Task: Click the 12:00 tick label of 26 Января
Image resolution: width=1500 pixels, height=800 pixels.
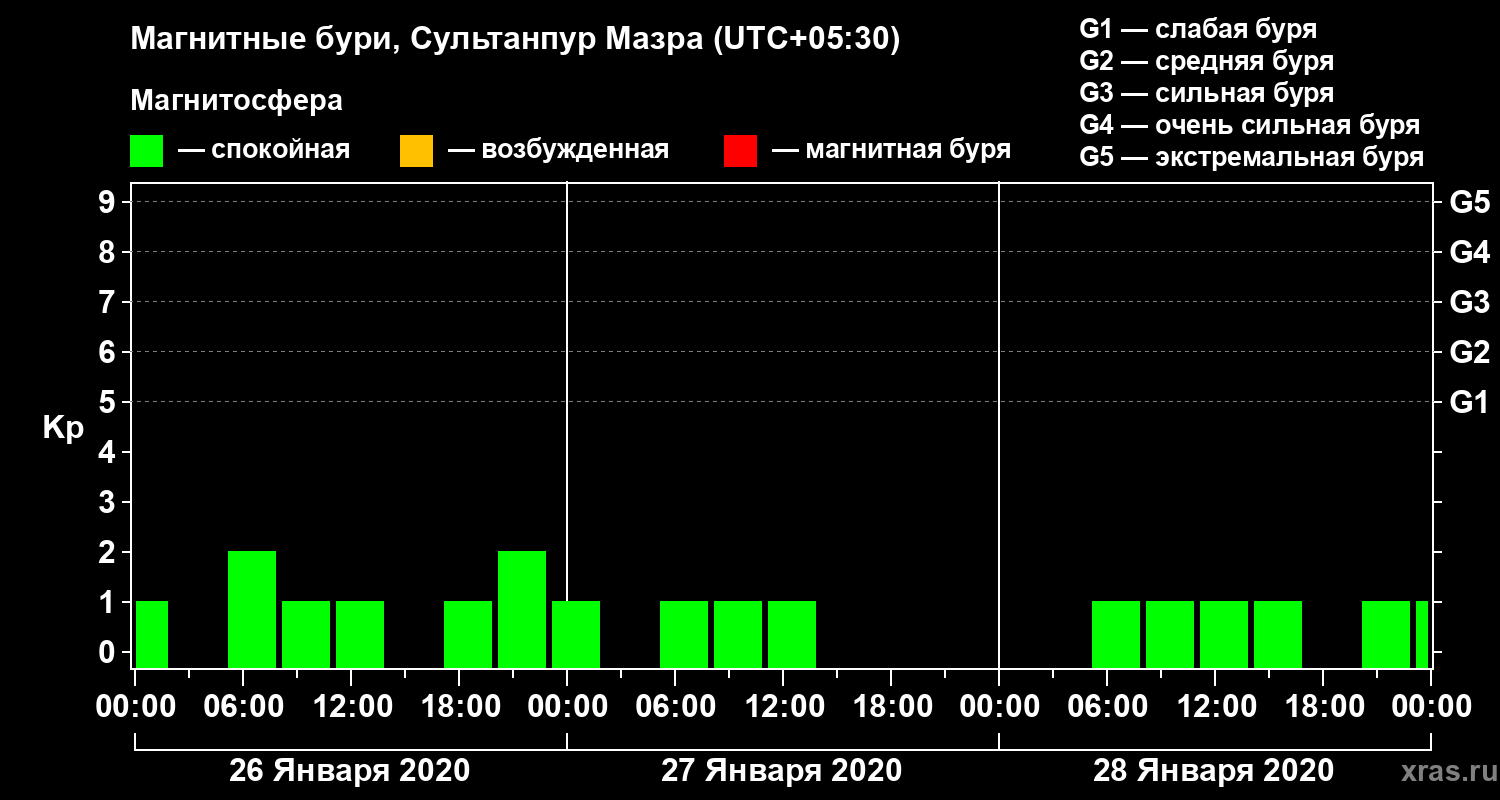Action: (351, 707)
